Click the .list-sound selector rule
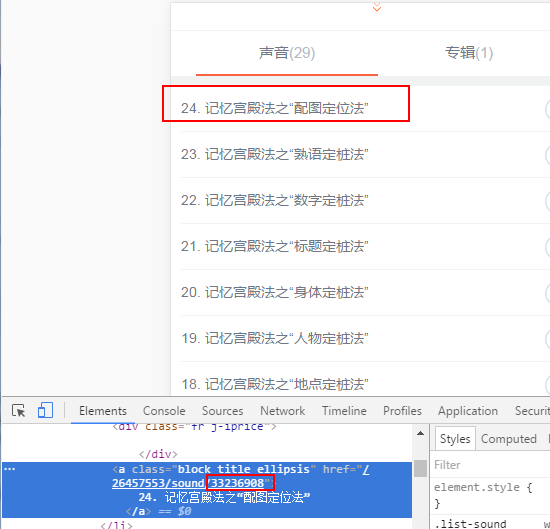550x529 pixels. tap(470, 524)
